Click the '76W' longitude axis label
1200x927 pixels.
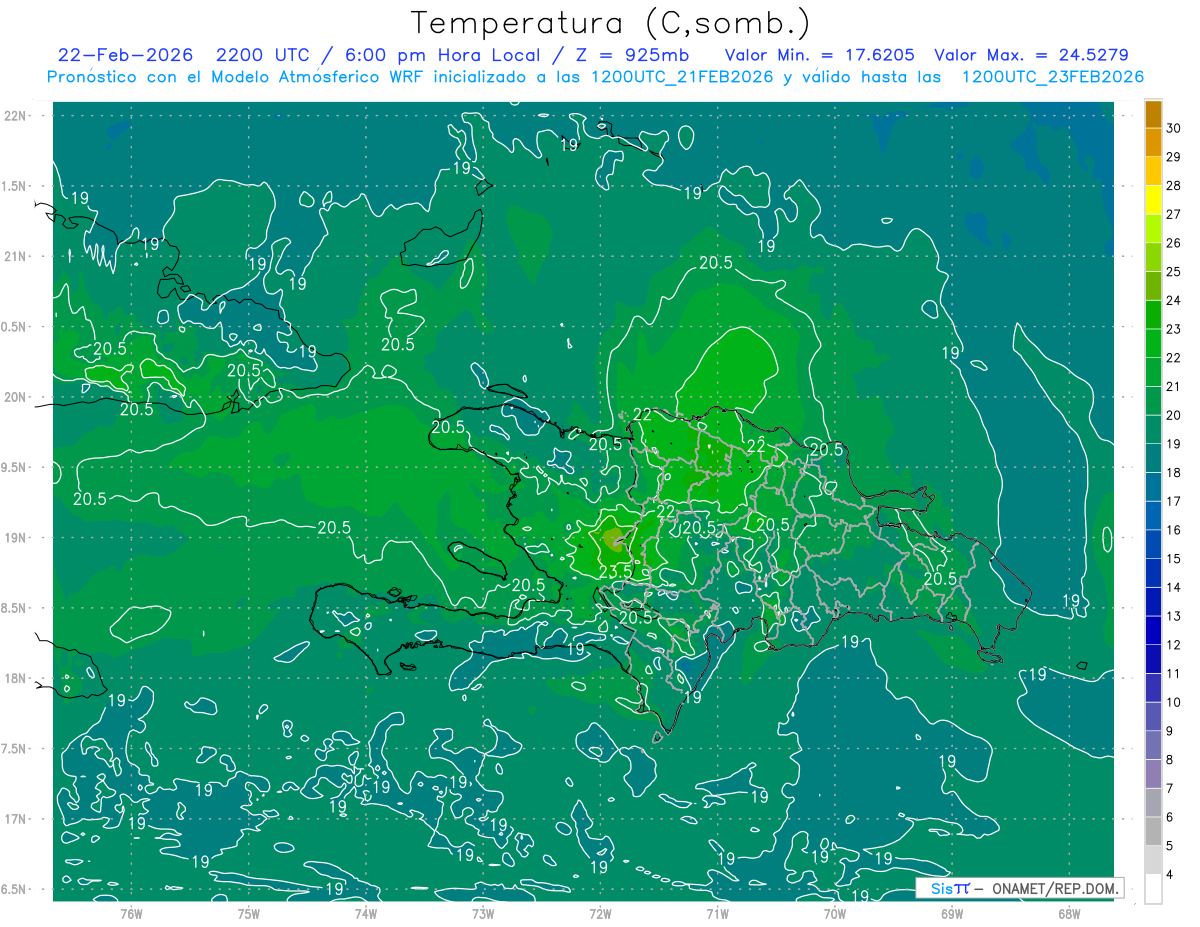[131, 914]
